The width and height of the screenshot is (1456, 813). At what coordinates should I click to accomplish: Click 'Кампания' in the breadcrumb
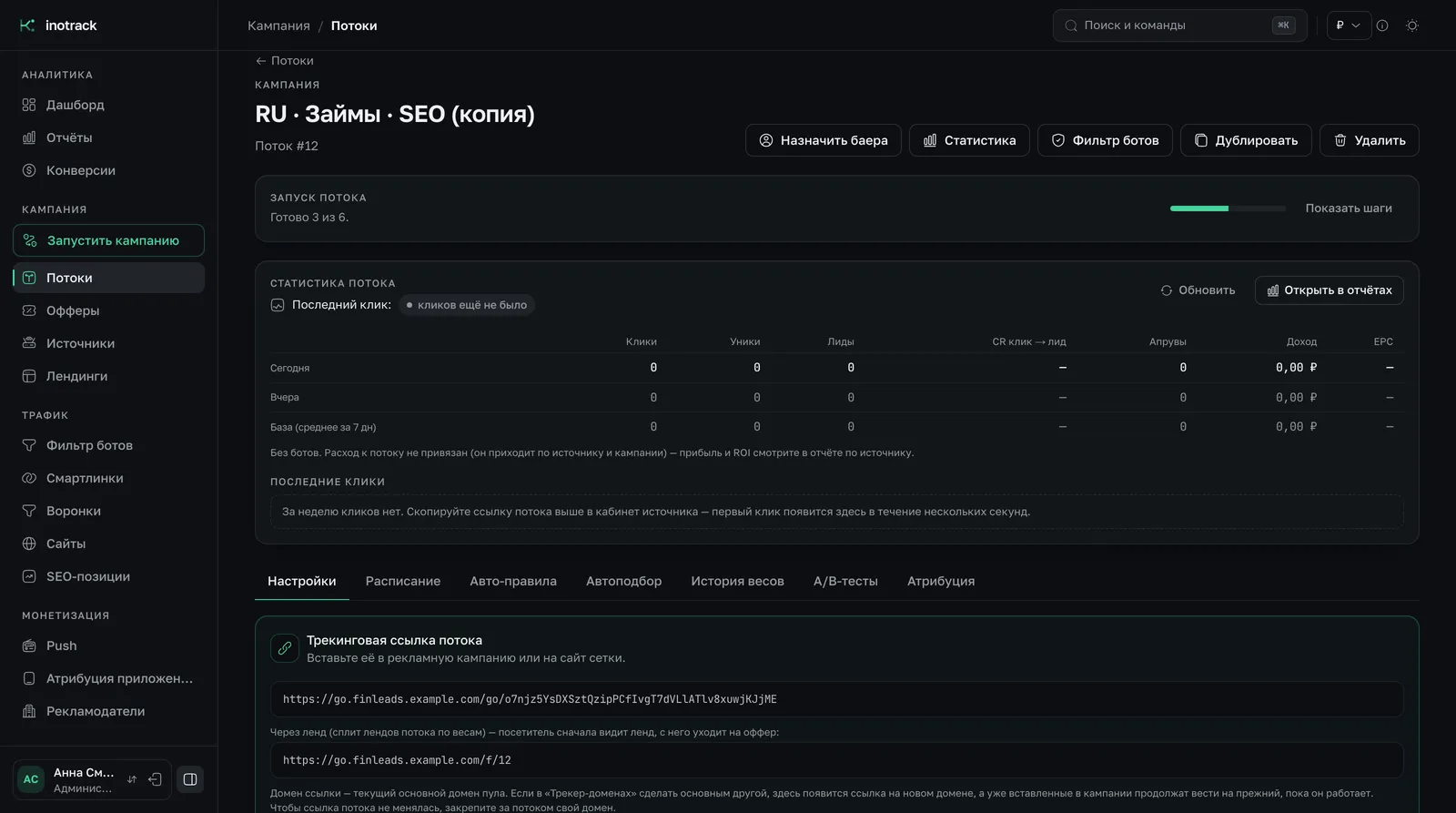[x=278, y=25]
